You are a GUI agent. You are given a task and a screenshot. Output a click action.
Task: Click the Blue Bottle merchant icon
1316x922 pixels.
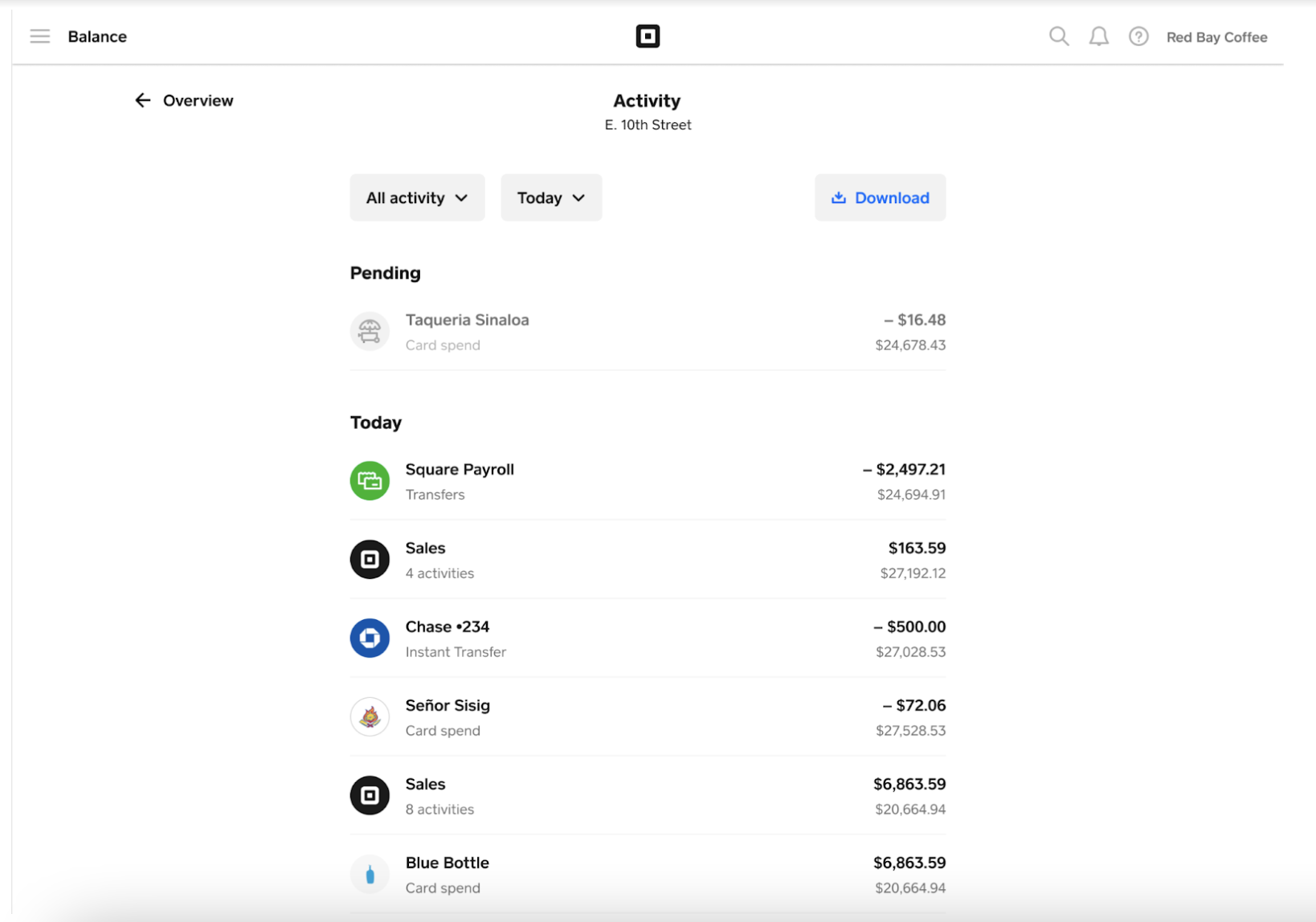370,874
